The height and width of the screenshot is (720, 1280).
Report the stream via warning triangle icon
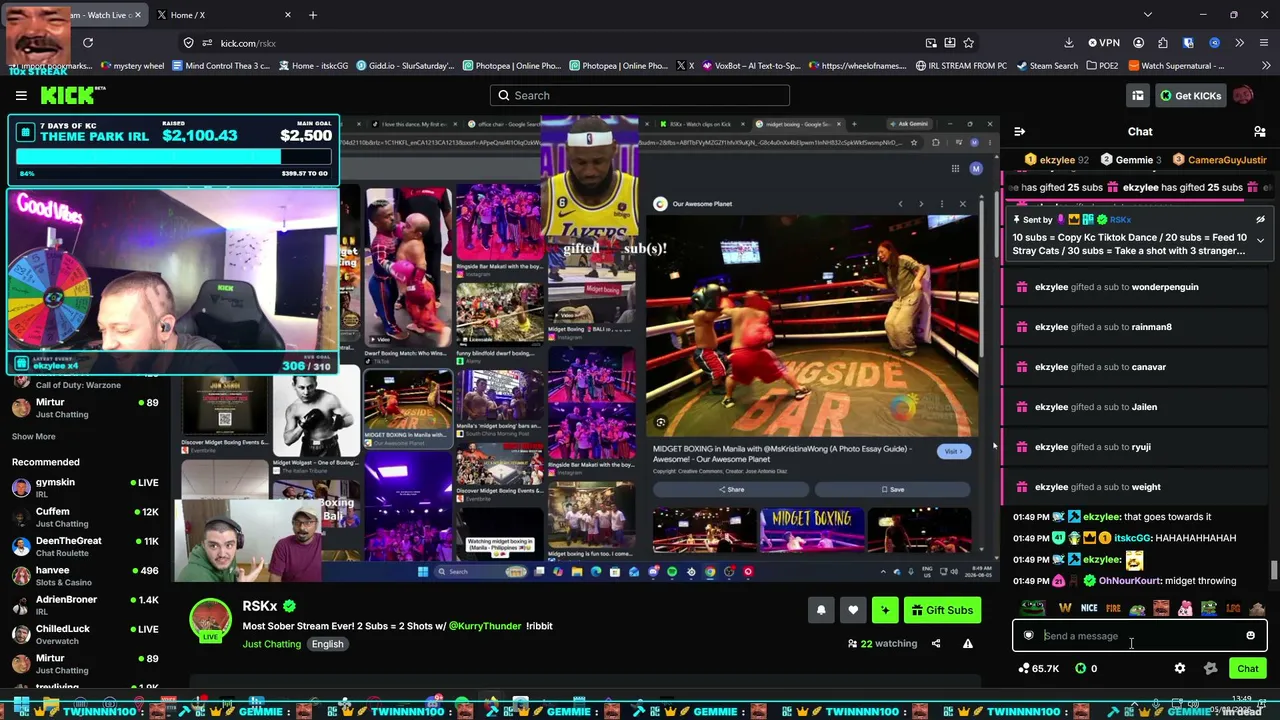pos(968,644)
